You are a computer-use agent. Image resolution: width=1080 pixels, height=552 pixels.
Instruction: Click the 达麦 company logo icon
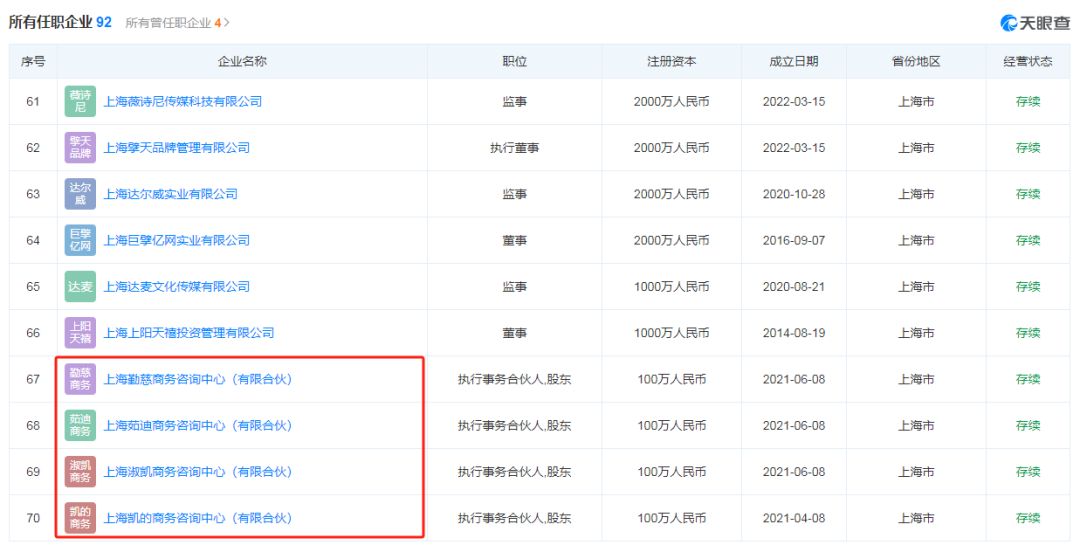coord(80,286)
